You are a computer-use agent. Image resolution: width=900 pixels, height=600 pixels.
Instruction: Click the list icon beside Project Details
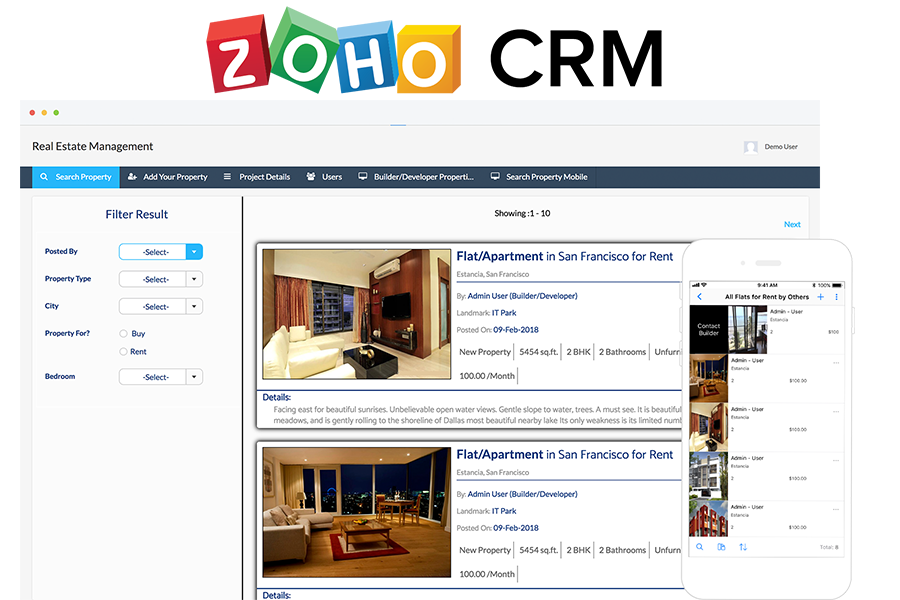227,177
